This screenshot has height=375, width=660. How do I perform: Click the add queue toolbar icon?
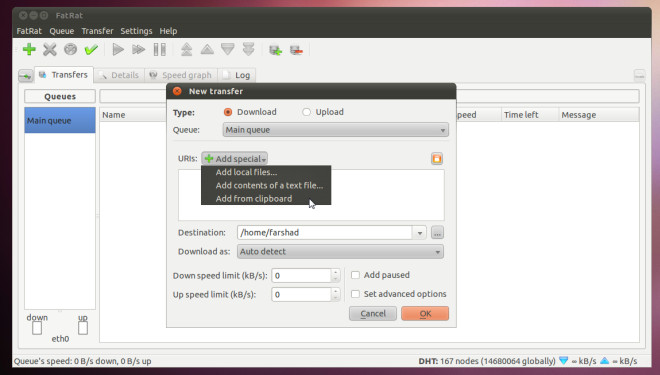point(275,50)
